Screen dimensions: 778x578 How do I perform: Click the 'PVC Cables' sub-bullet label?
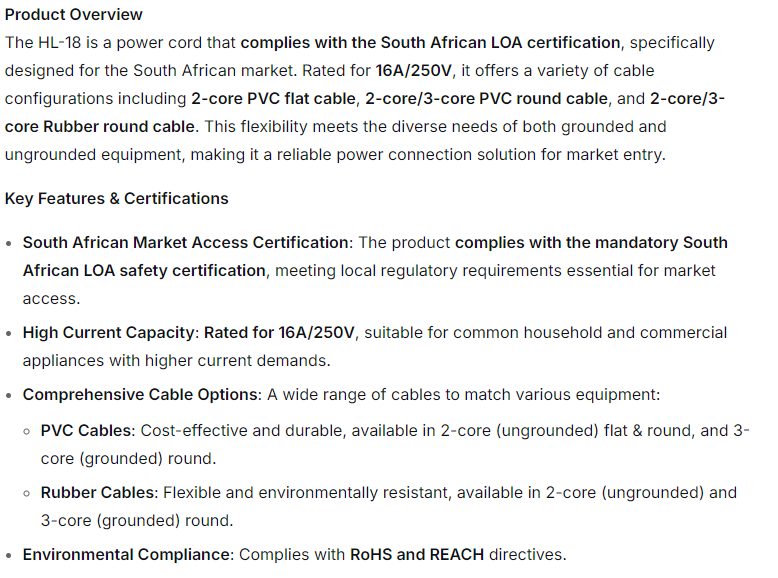86,430
